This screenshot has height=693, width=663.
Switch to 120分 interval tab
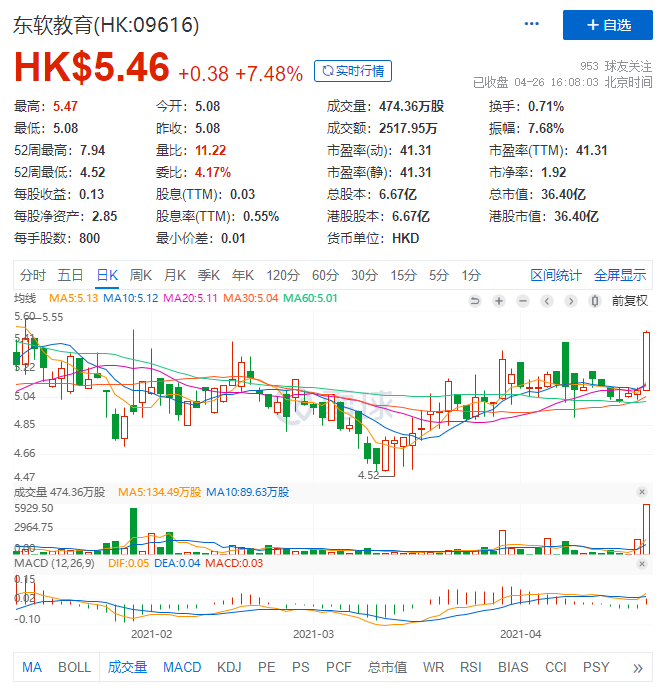283,275
